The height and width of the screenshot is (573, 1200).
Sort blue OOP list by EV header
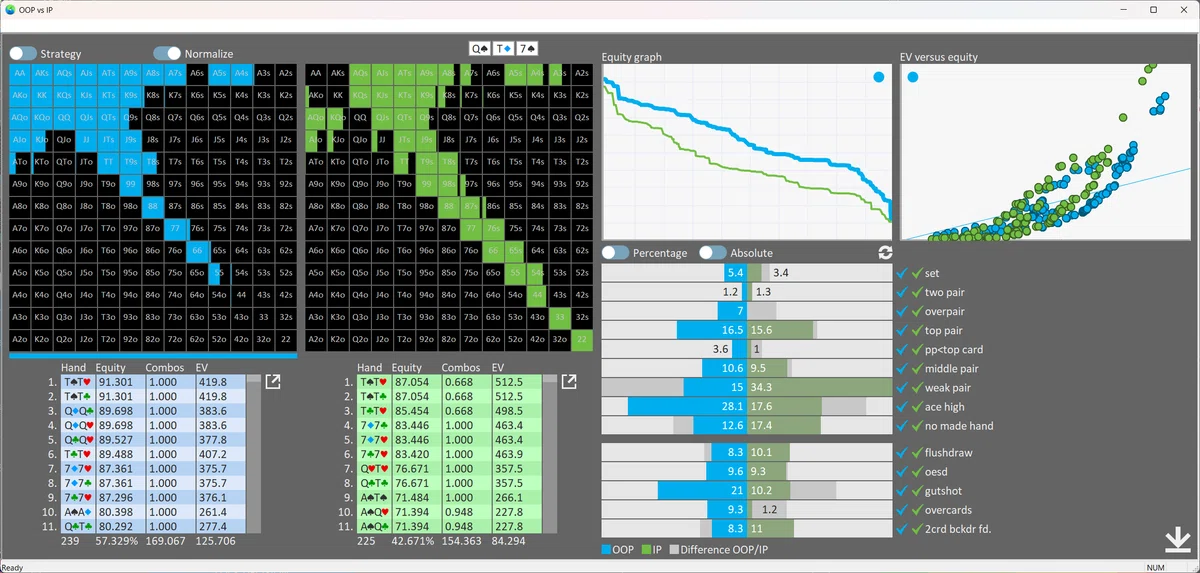click(x=203, y=368)
